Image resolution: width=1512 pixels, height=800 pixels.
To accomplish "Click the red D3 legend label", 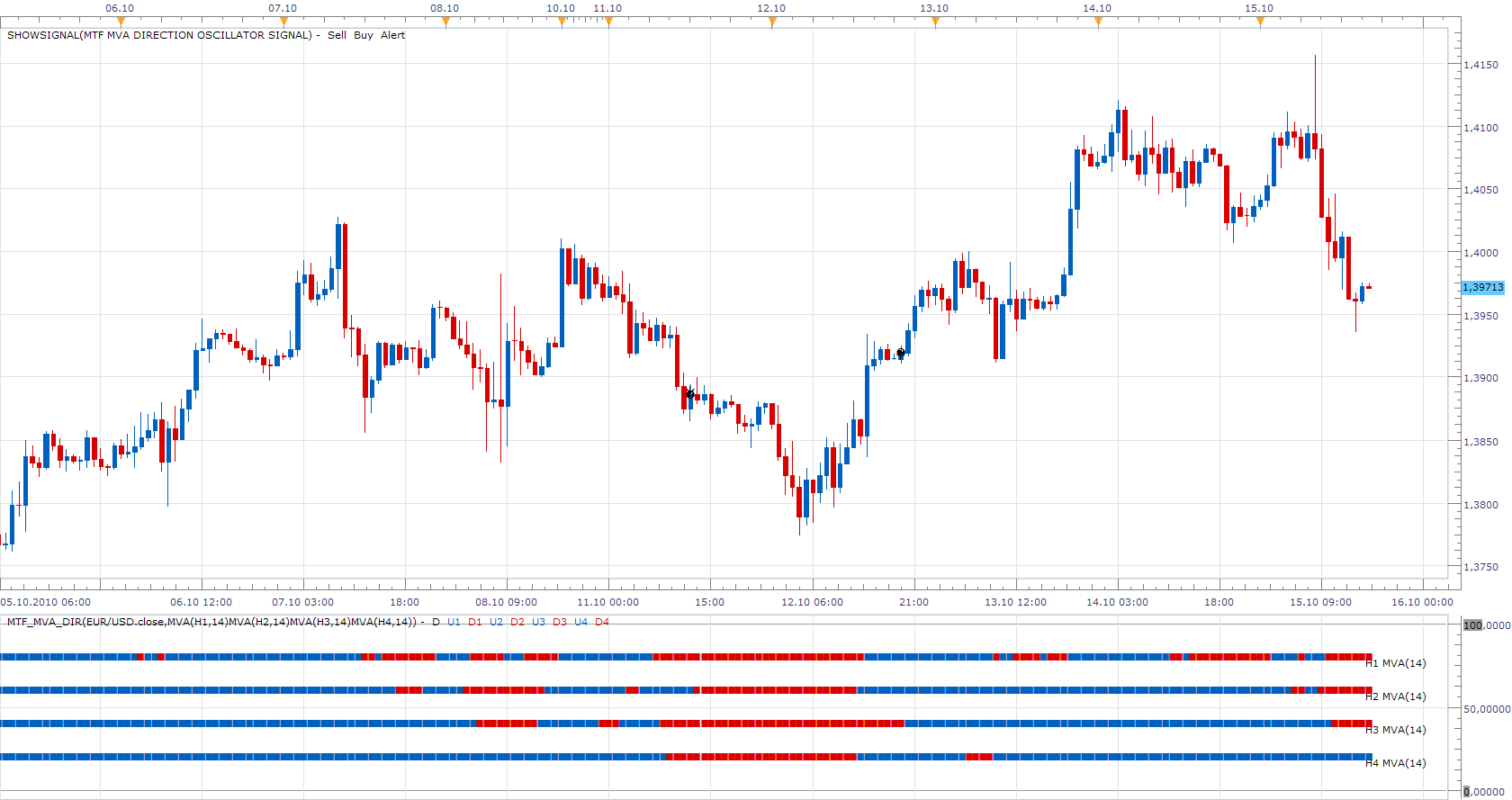I will click(x=560, y=622).
